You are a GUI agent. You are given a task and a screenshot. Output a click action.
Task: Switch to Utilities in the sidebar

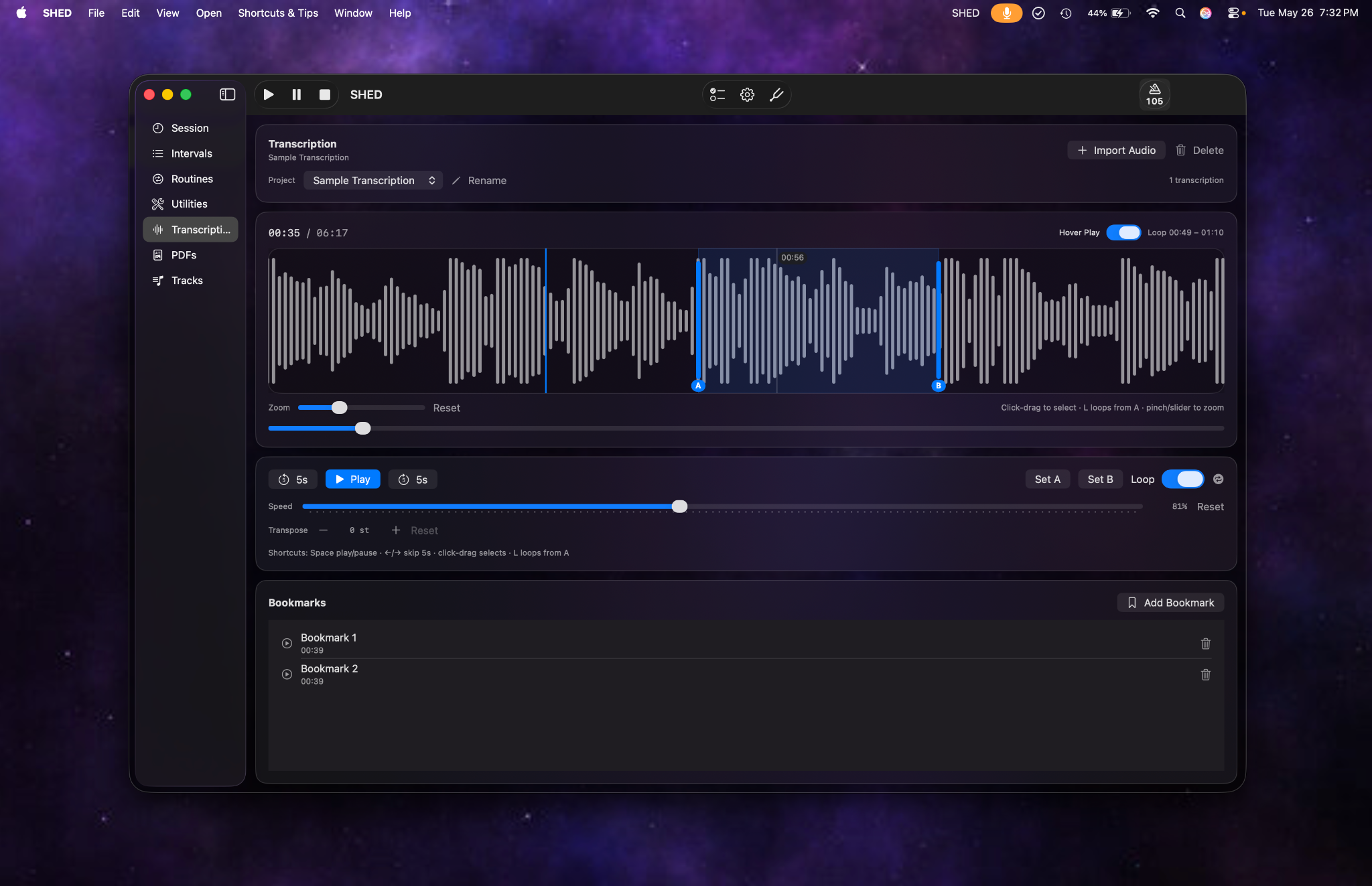coord(190,204)
